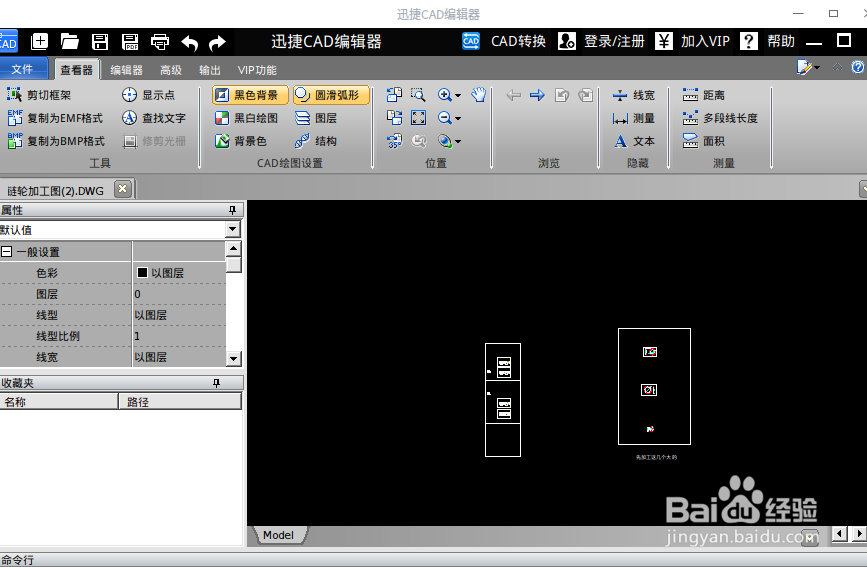Click the properties scrollbar up arrow
The image size is (867, 567).
233,248
